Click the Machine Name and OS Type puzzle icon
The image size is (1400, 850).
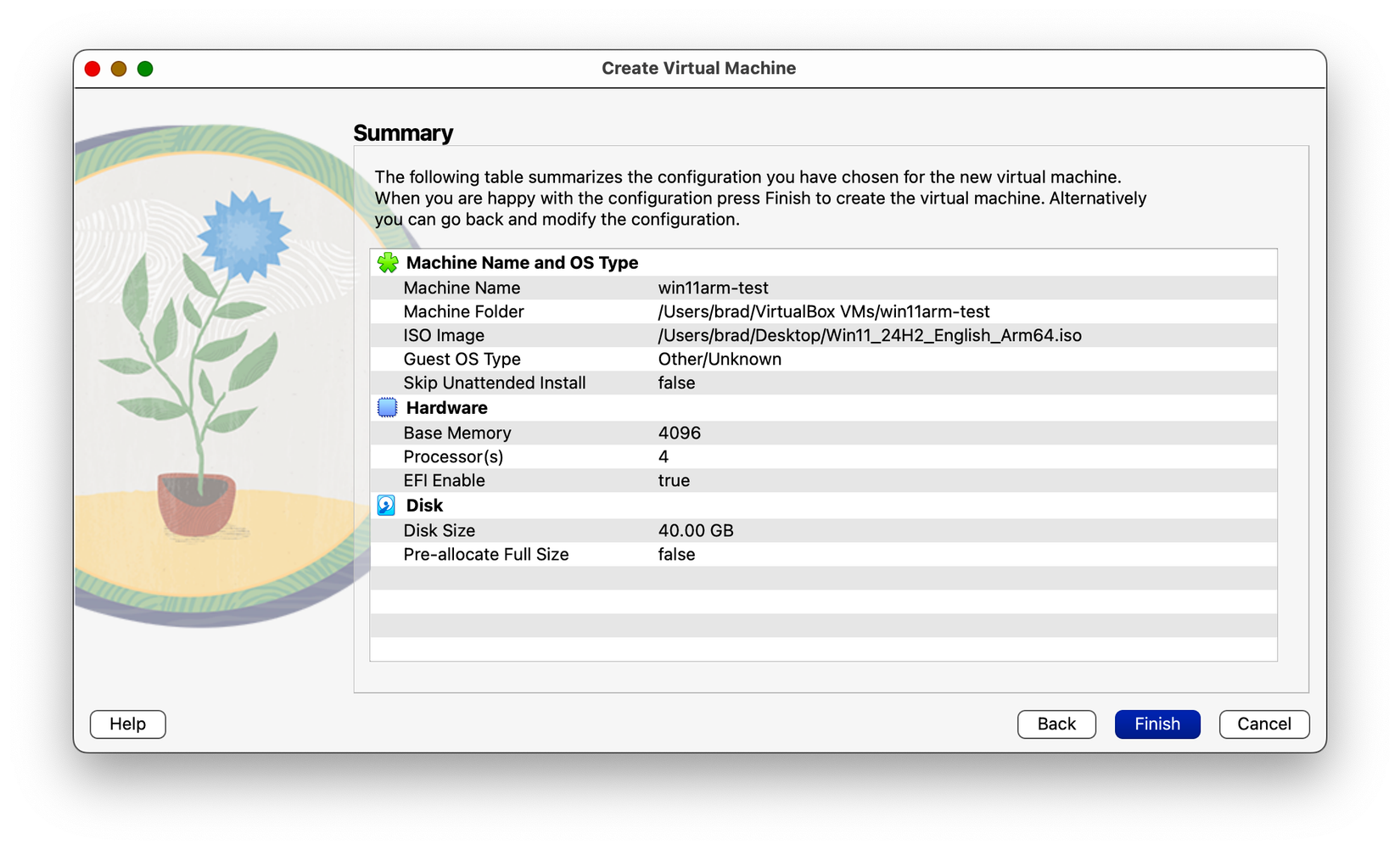click(387, 262)
